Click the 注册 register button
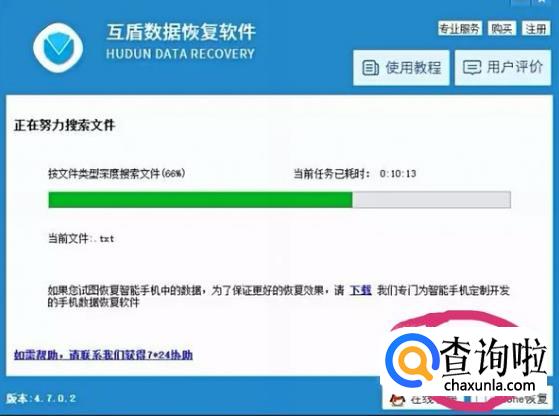This screenshot has height=416, width=559. tap(536, 28)
